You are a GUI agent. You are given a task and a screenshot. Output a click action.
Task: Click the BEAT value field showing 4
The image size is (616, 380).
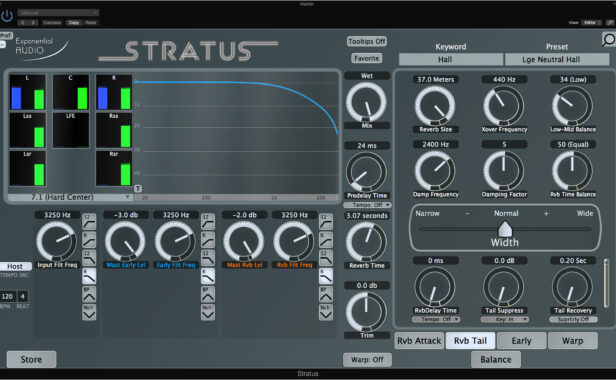point(23,296)
